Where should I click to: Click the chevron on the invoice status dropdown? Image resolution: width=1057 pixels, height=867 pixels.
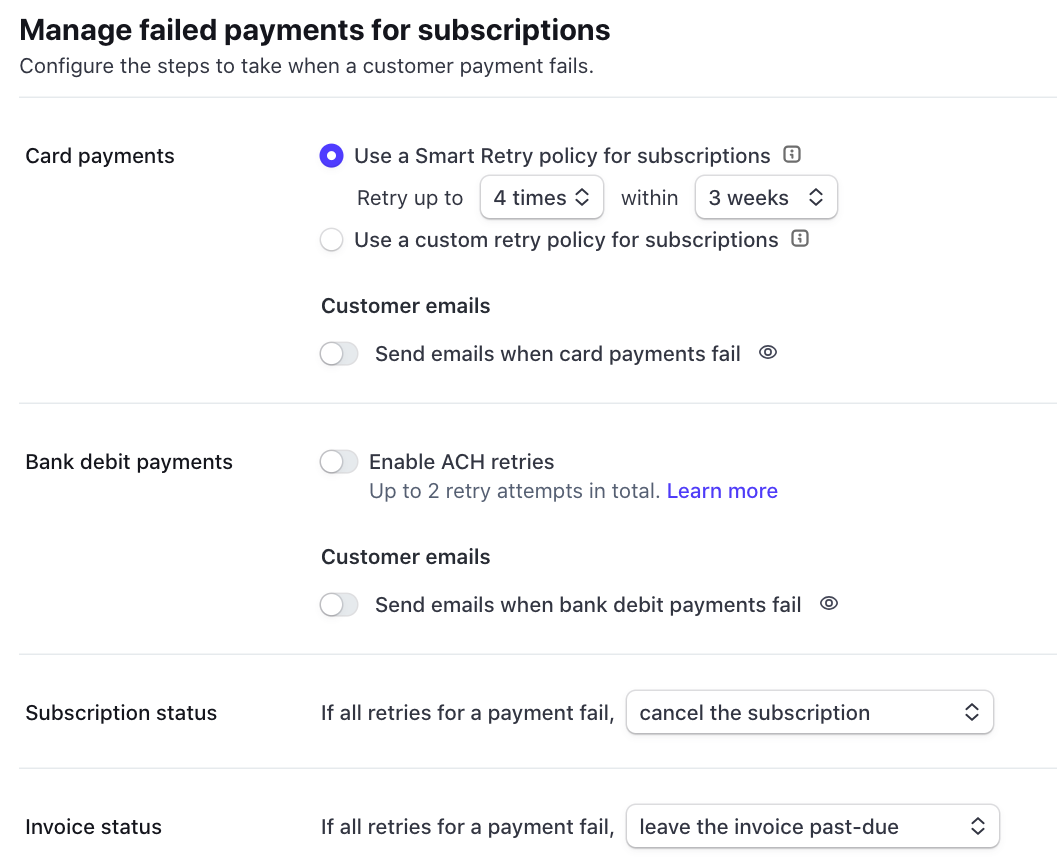[x=977, y=826]
